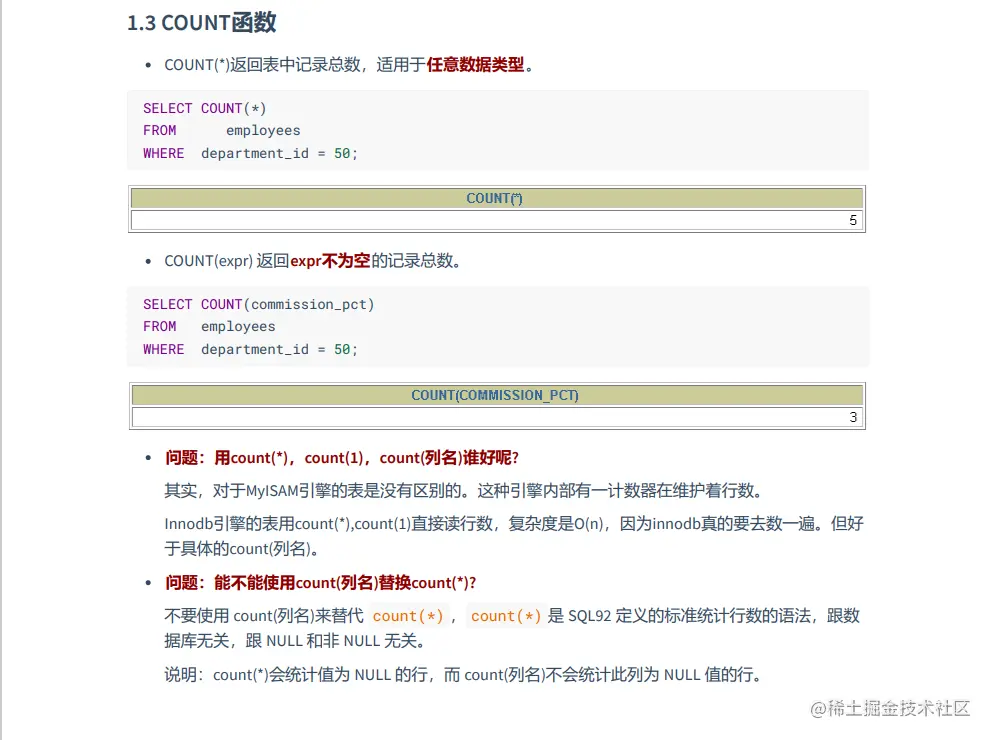Click the "COUNT(COMMISSION_PCT)" table header
This screenshot has height=740, width=992.
(497, 395)
